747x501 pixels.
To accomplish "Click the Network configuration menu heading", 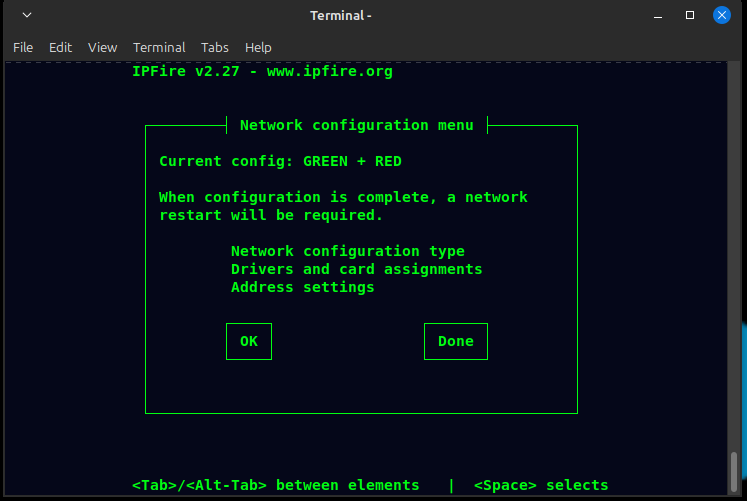I will (357, 125).
